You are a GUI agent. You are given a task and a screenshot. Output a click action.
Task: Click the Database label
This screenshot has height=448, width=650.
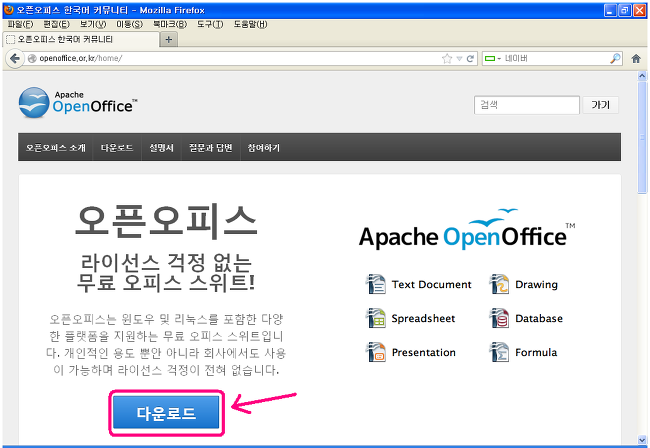(539, 318)
